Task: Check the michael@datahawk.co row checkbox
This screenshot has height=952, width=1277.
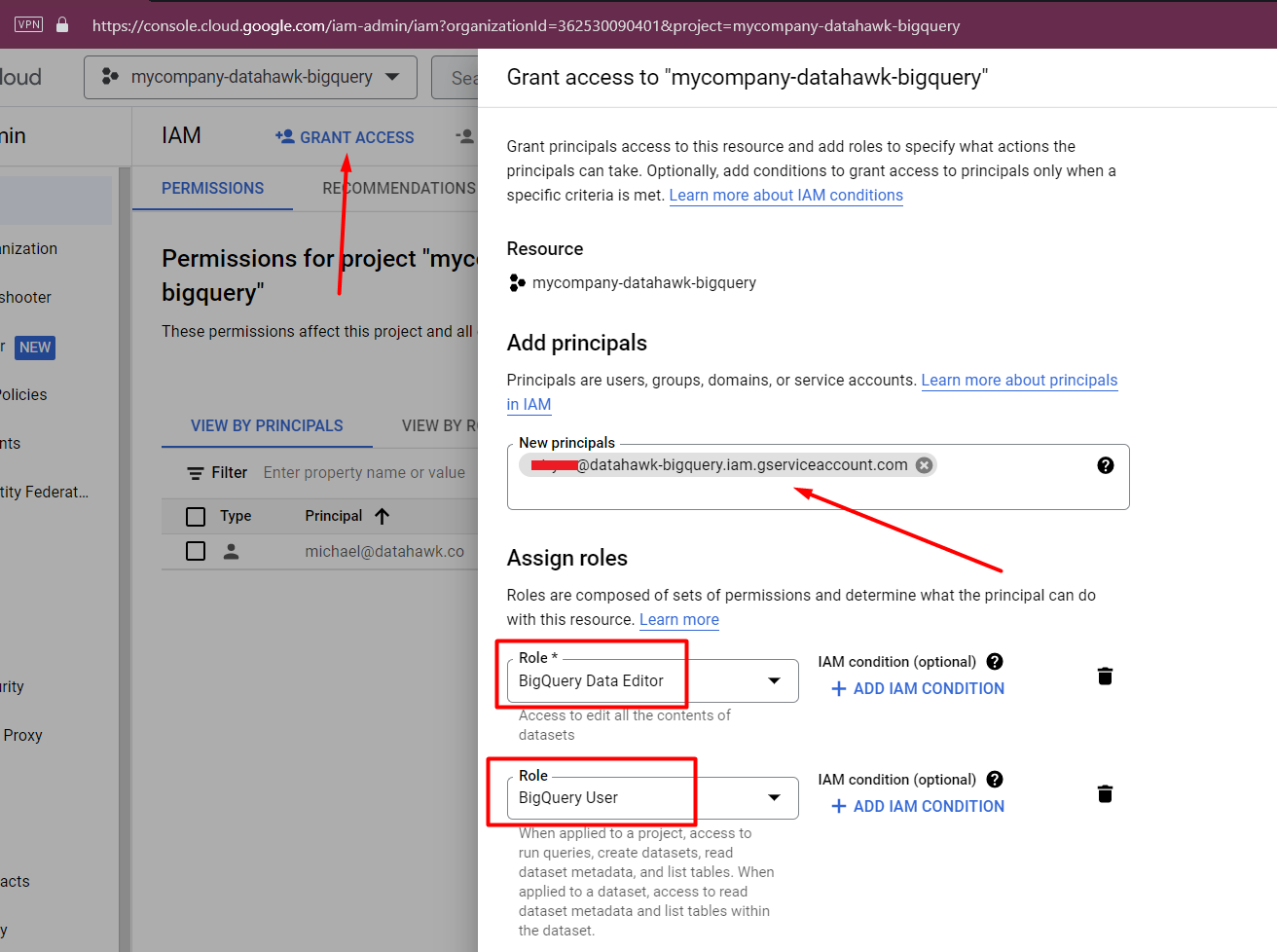Action: click(x=196, y=551)
